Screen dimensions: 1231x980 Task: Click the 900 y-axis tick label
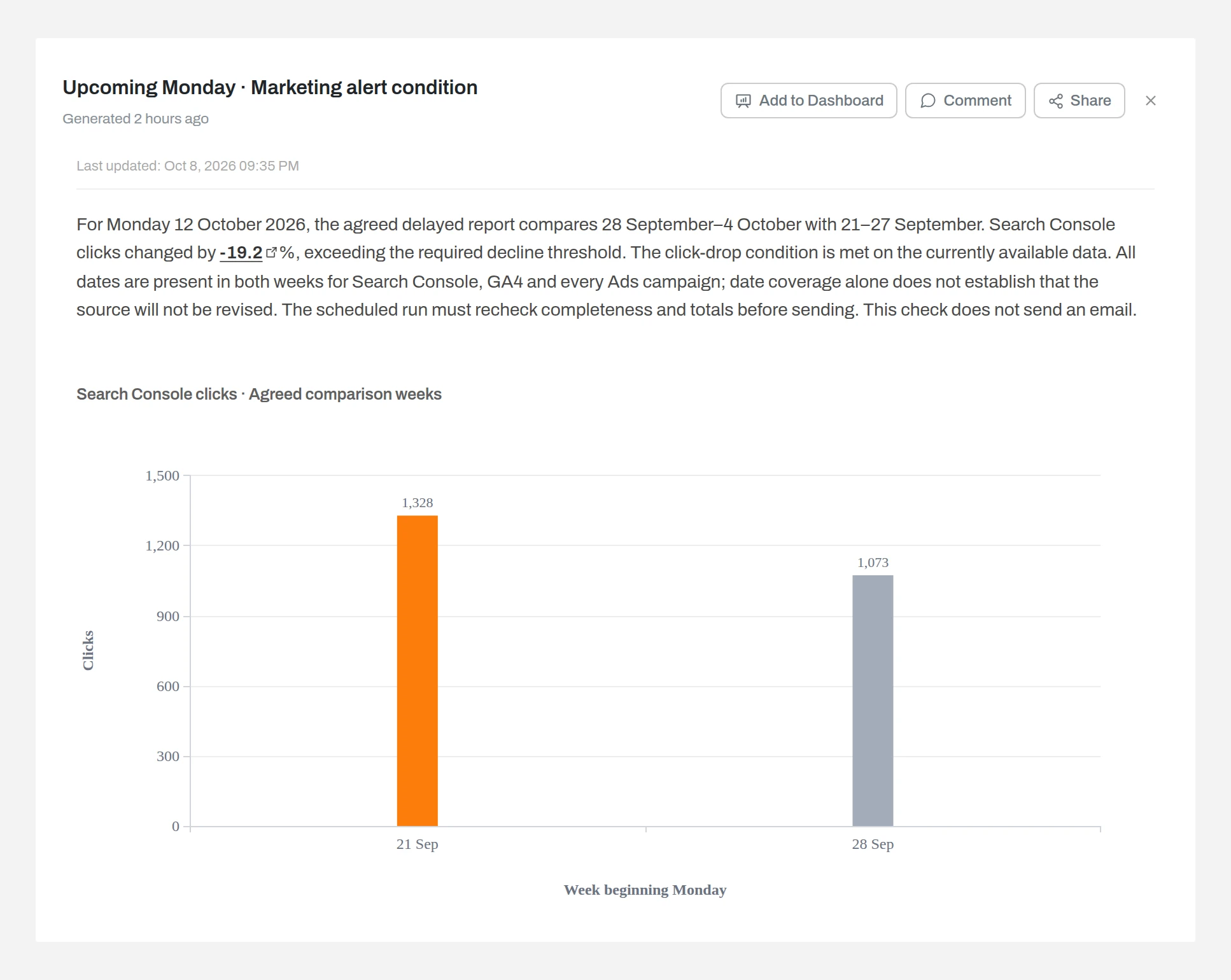[x=168, y=616]
